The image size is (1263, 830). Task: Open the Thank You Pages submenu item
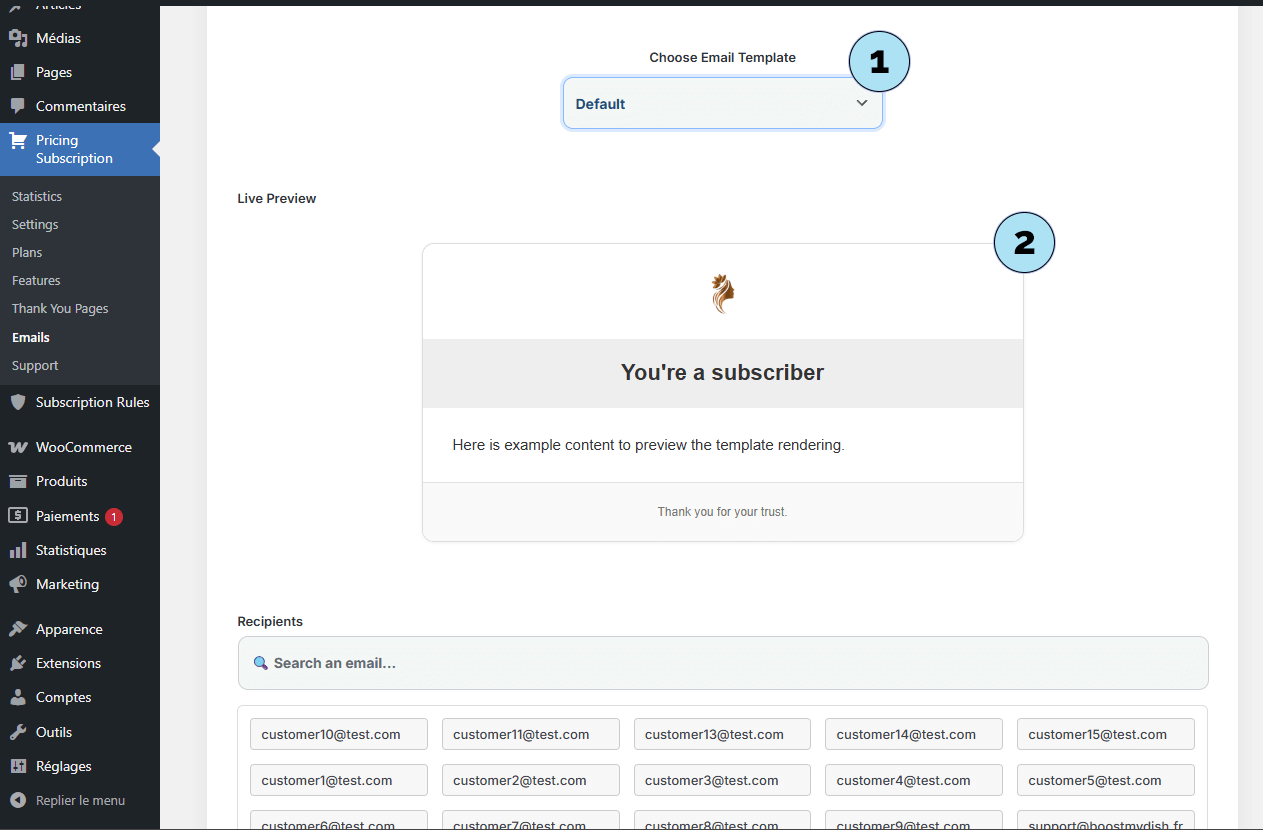[60, 309]
